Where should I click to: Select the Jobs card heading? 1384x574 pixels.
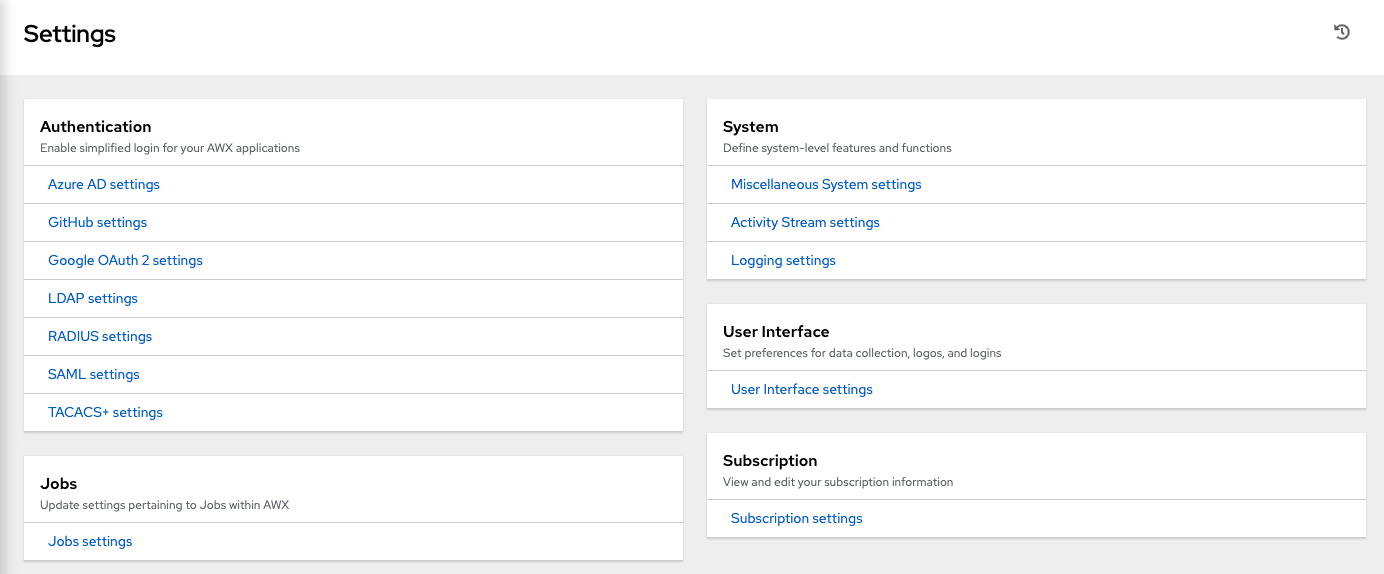[59, 484]
